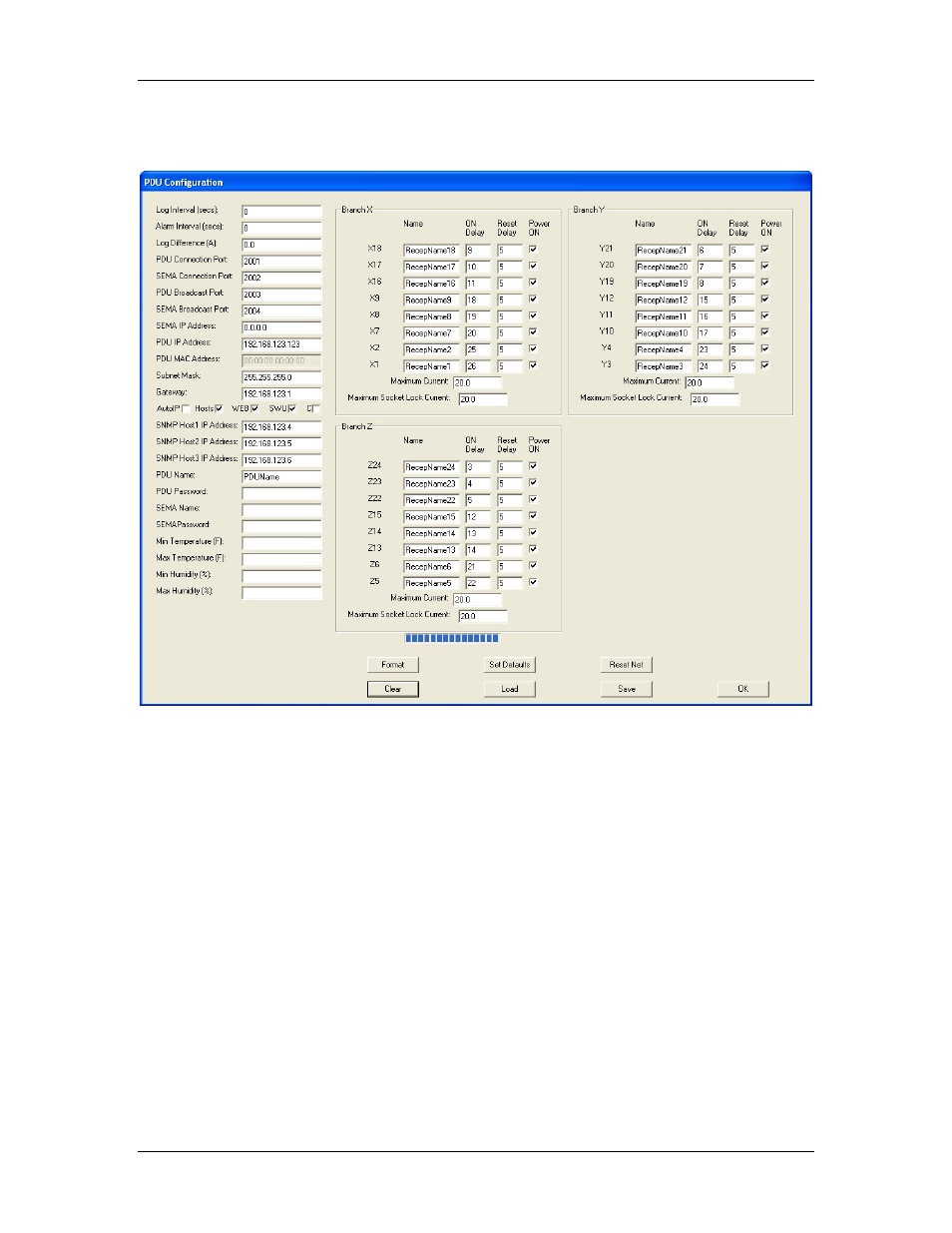Edit the Reset Delay for Z22
Viewport: 952px width, 1233px height.
[510, 500]
